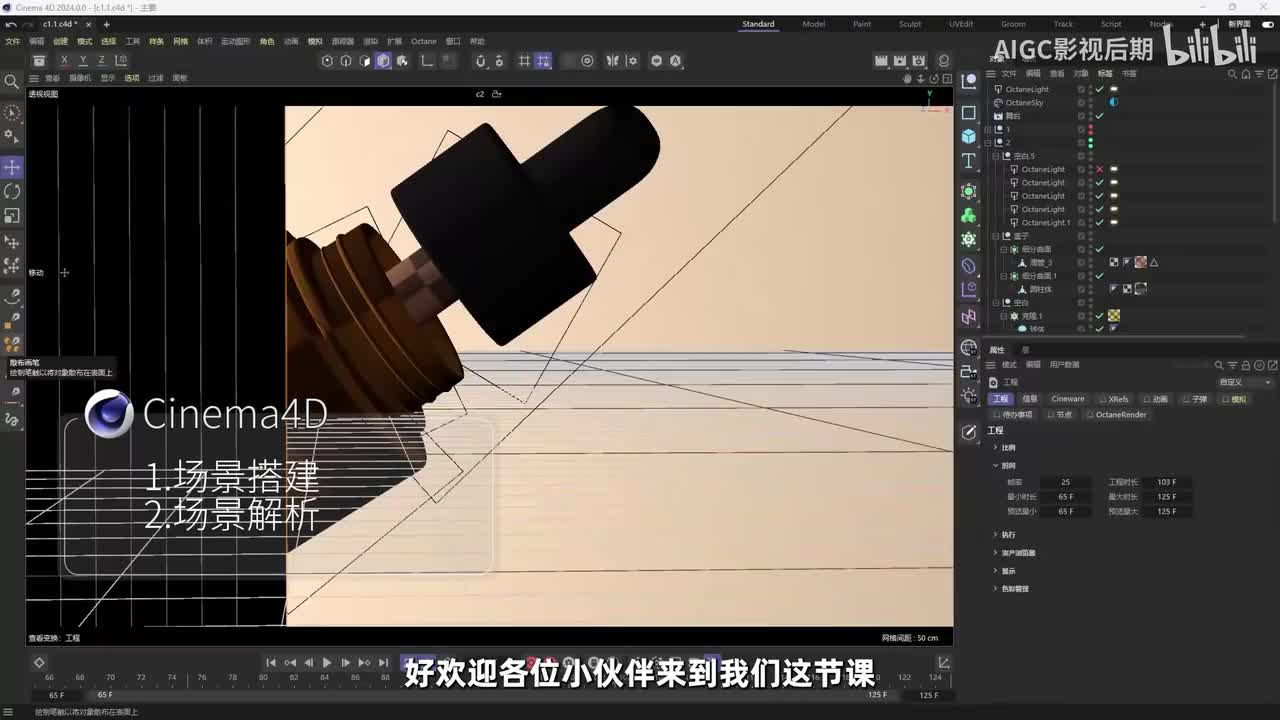Select the Move tool in left toolbar
1280x720 pixels.
coord(12,167)
